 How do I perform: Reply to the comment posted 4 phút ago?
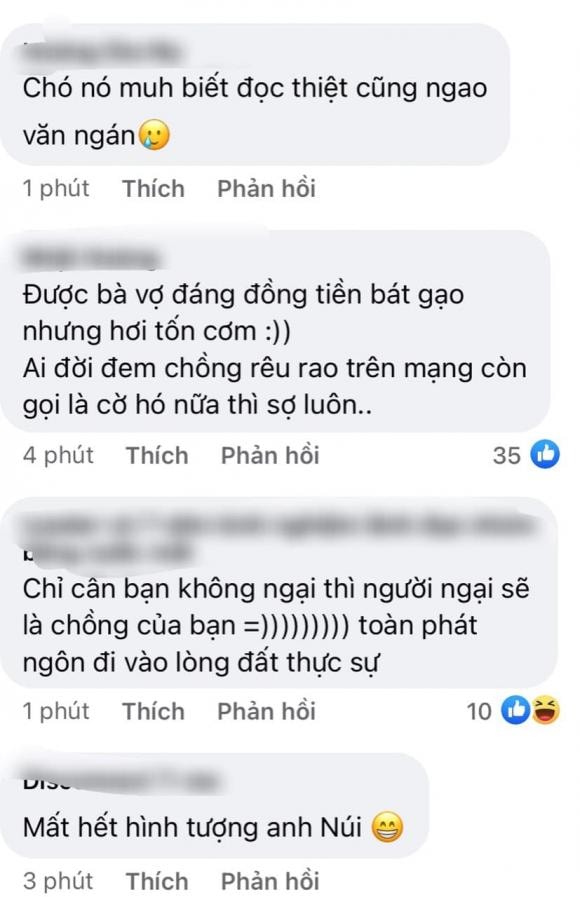(270, 456)
